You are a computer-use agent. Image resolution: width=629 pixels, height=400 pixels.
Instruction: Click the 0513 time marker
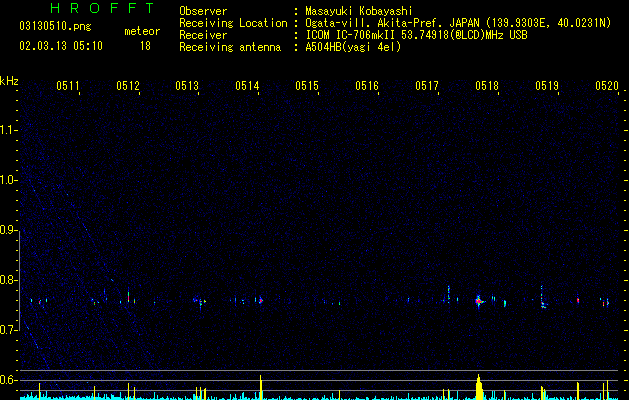(x=187, y=86)
